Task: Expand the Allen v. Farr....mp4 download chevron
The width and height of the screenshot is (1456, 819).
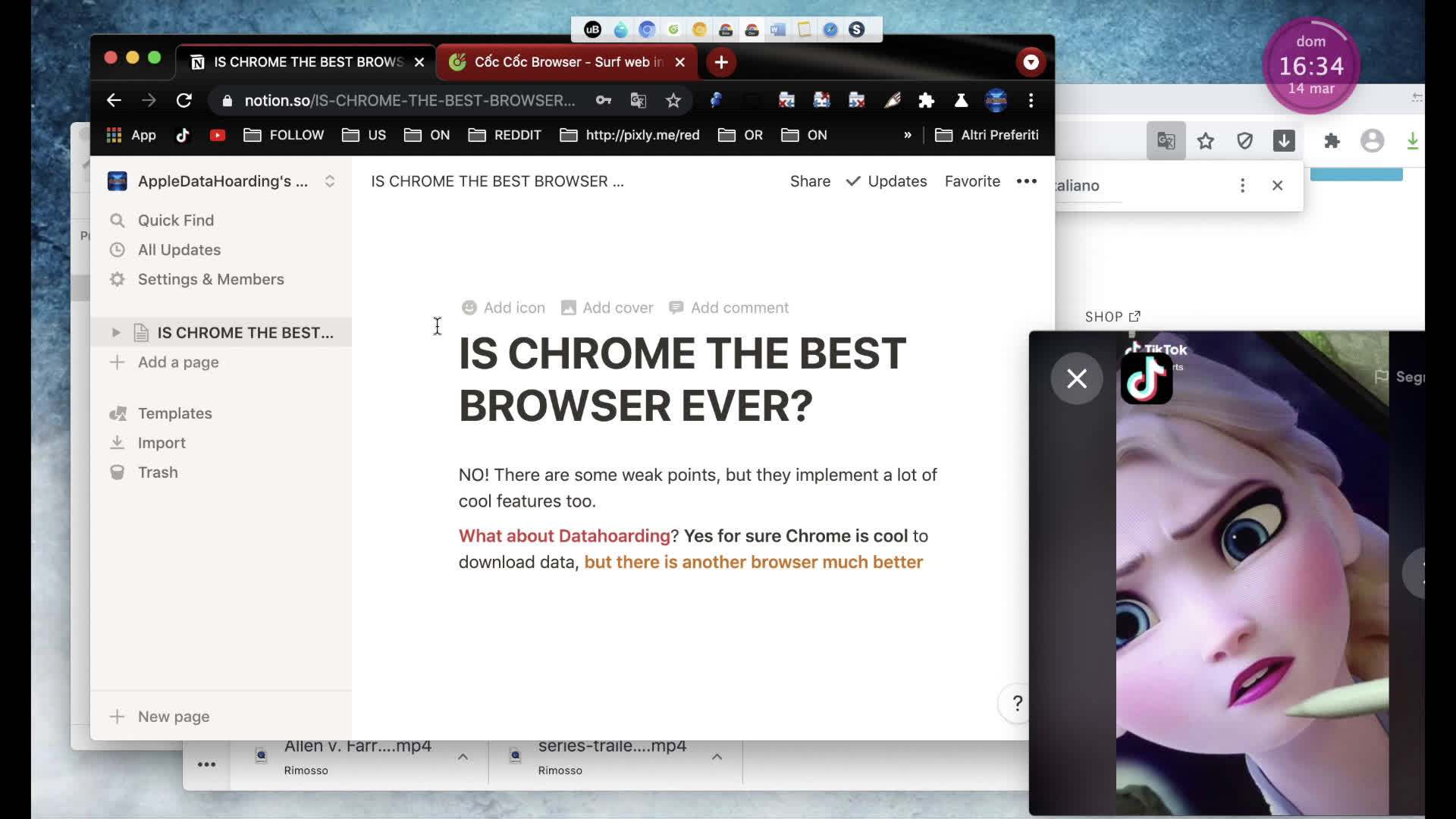Action: pyautogui.click(x=463, y=757)
